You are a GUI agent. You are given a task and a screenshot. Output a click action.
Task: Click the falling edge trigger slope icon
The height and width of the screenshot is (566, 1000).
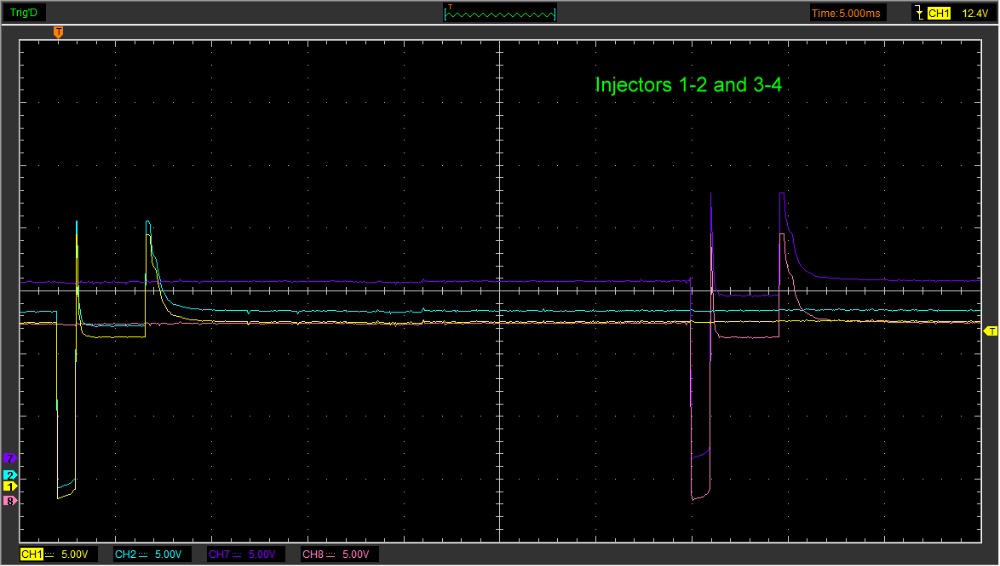click(919, 13)
